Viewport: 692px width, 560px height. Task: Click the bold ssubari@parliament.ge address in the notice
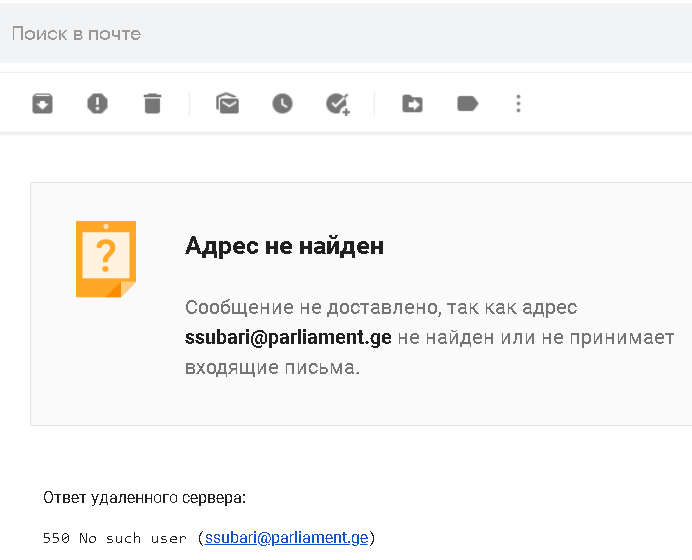click(x=288, y=338)
